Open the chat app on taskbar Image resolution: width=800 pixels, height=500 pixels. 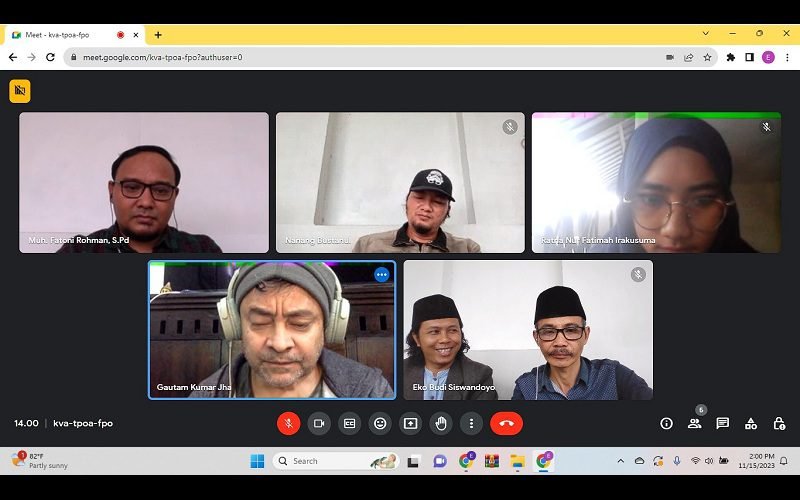pyautogui.click(x=440, y=461)
